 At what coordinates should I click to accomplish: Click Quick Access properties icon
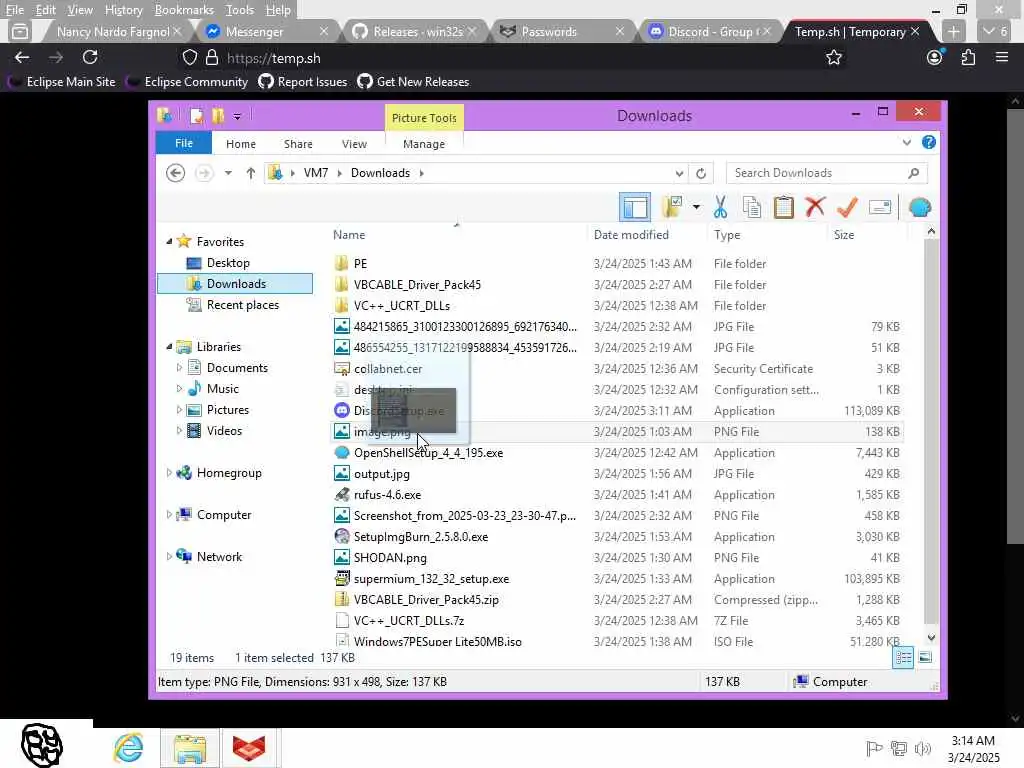pos(196,116)
